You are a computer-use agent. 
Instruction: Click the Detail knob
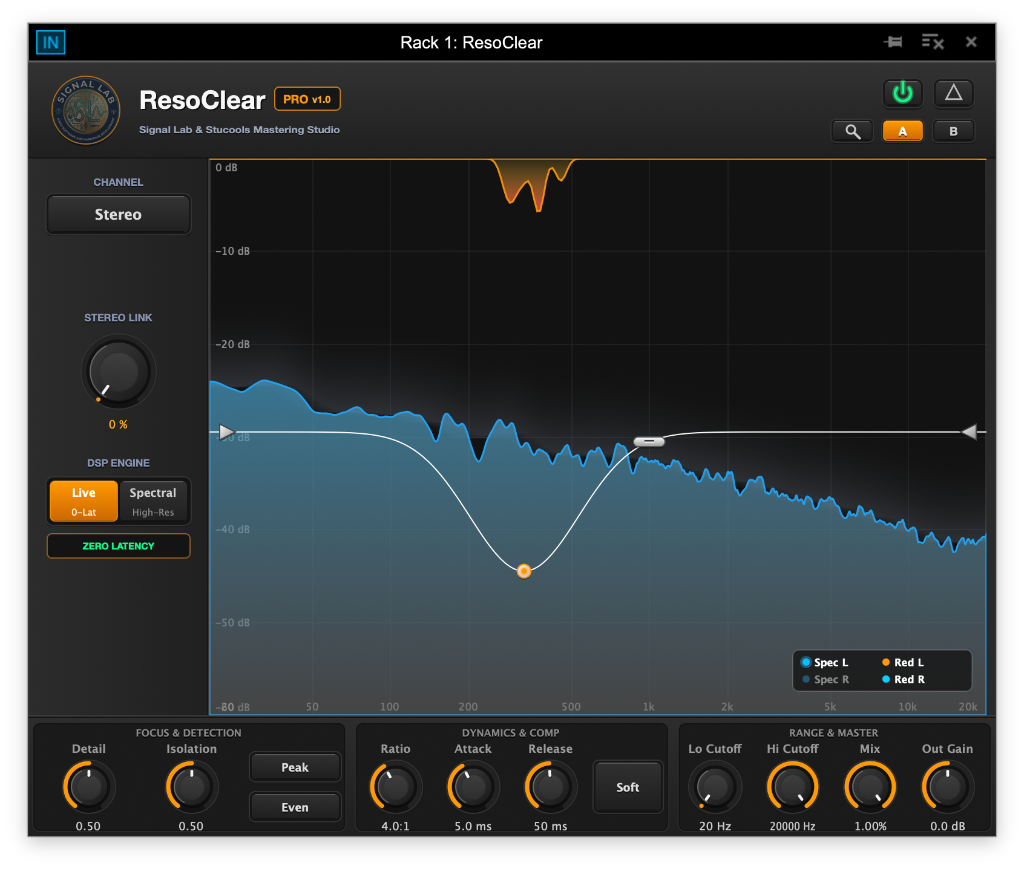pos(89,787)
